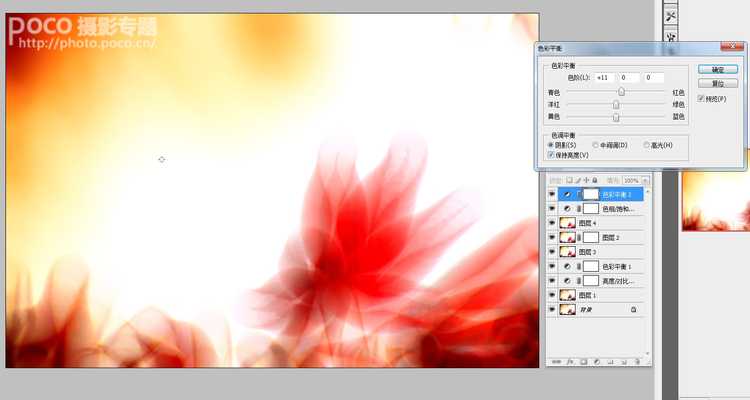Select the 高光(H) highlights radio button
750x400 pixels.
646,145
